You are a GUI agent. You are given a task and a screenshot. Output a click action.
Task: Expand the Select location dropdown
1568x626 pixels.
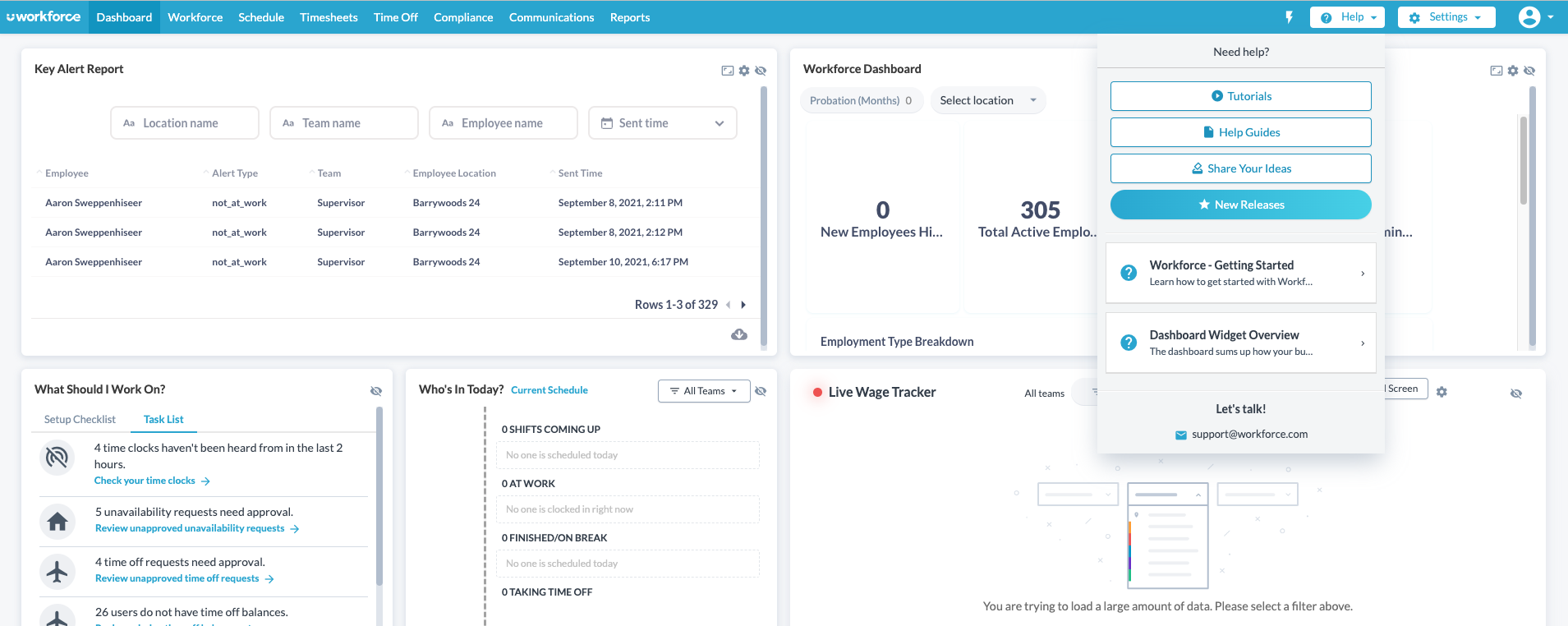pos(987,100)
